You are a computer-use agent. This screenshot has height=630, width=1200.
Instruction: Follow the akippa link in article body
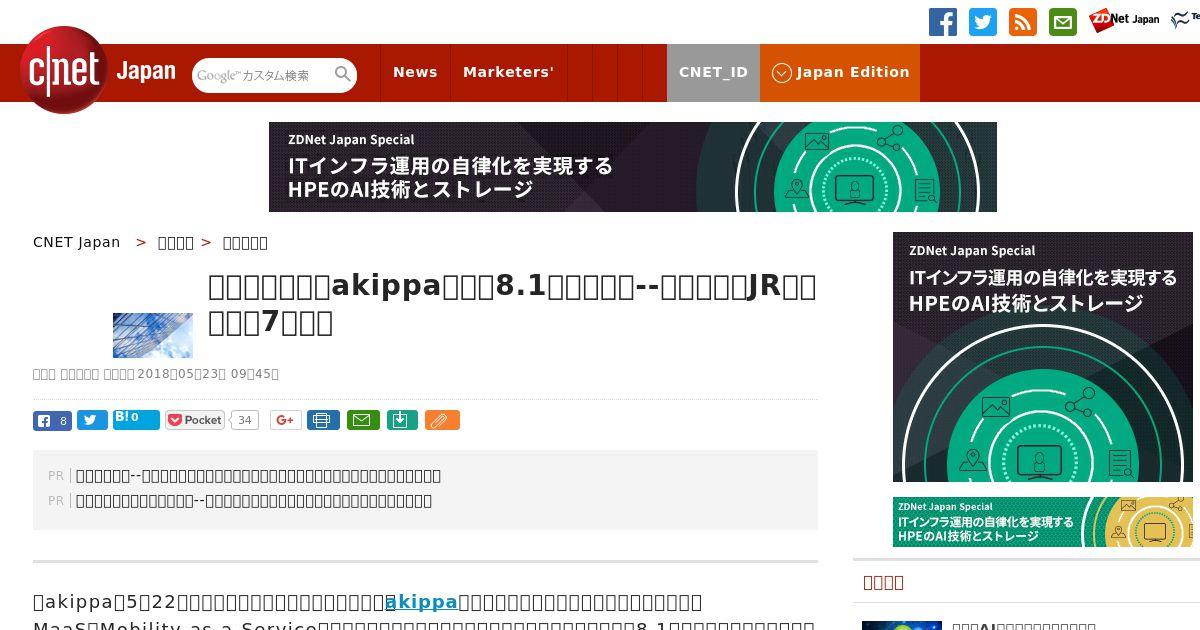[421, 602]
